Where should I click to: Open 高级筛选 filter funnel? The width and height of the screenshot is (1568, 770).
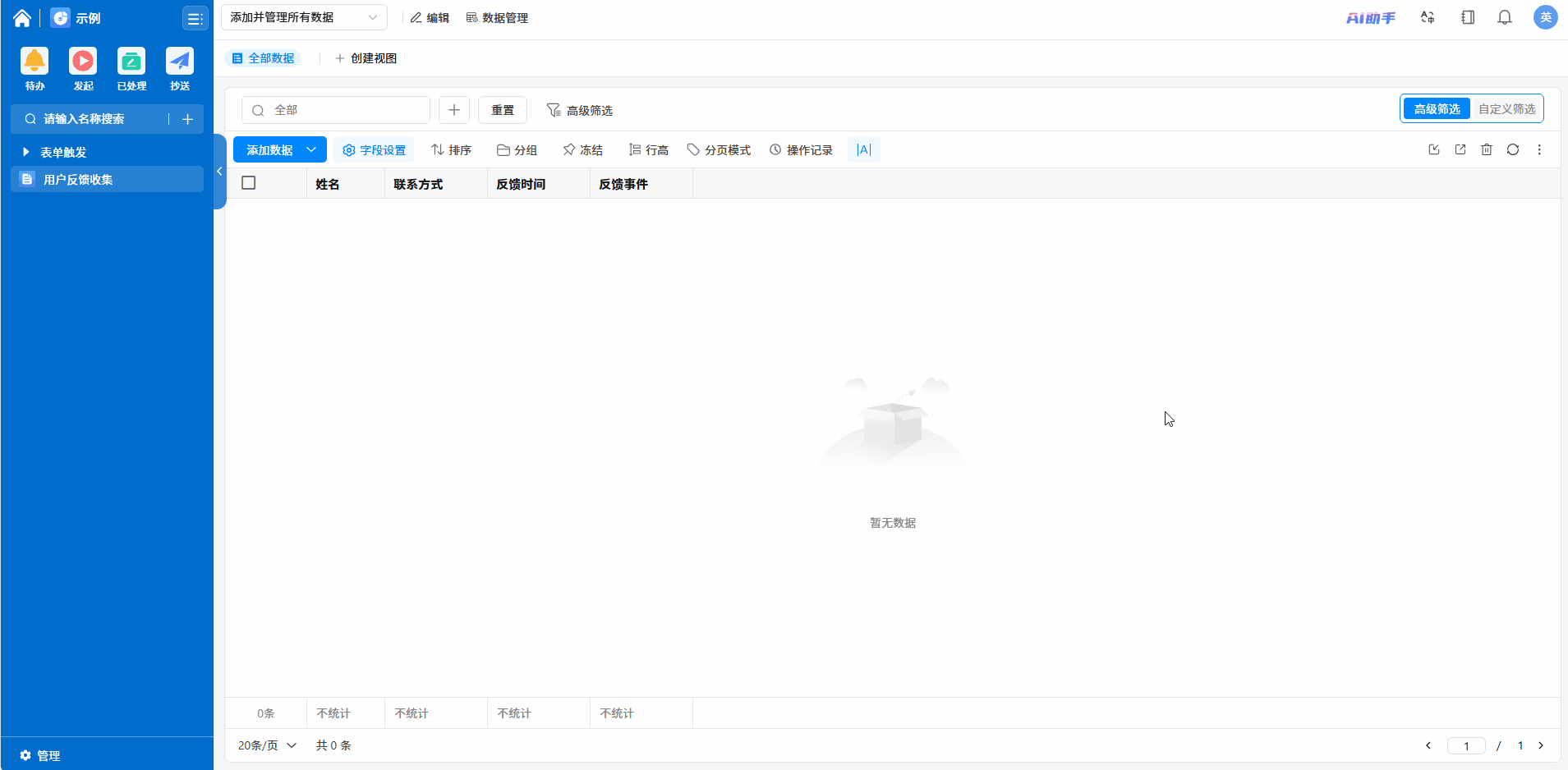[x=580, y=110]
